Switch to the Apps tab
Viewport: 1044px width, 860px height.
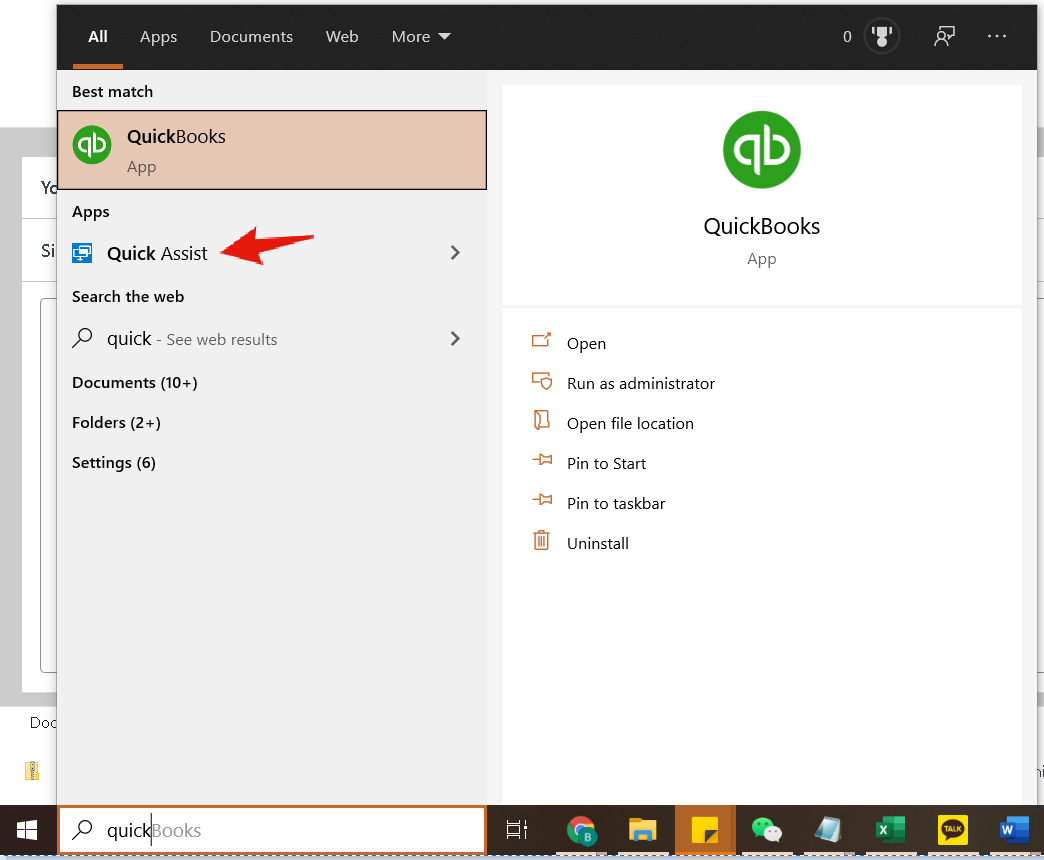click(158, 37)
